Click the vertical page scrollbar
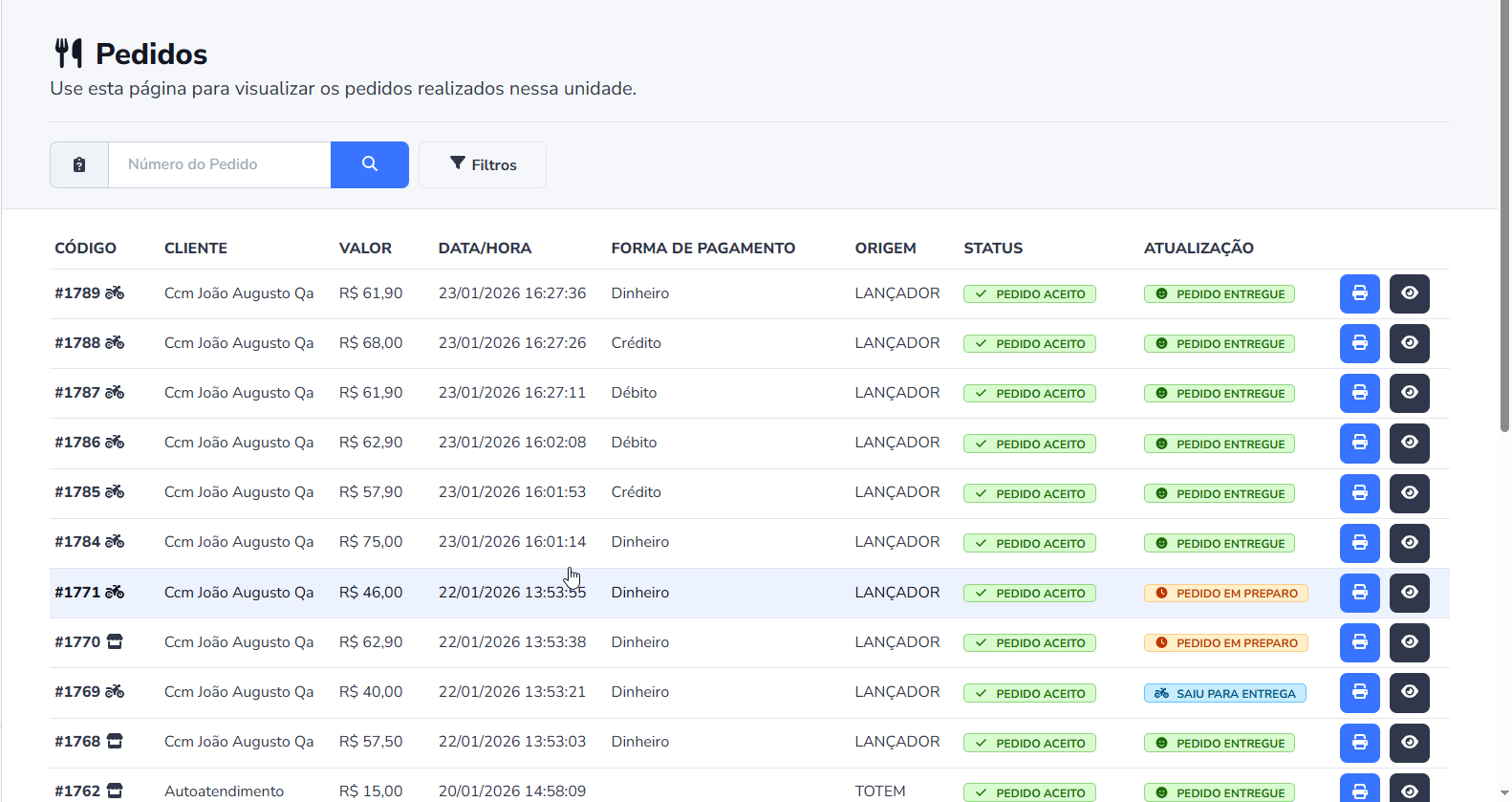This screenshot has width=1512, height=802. (x=1504, y=220)
